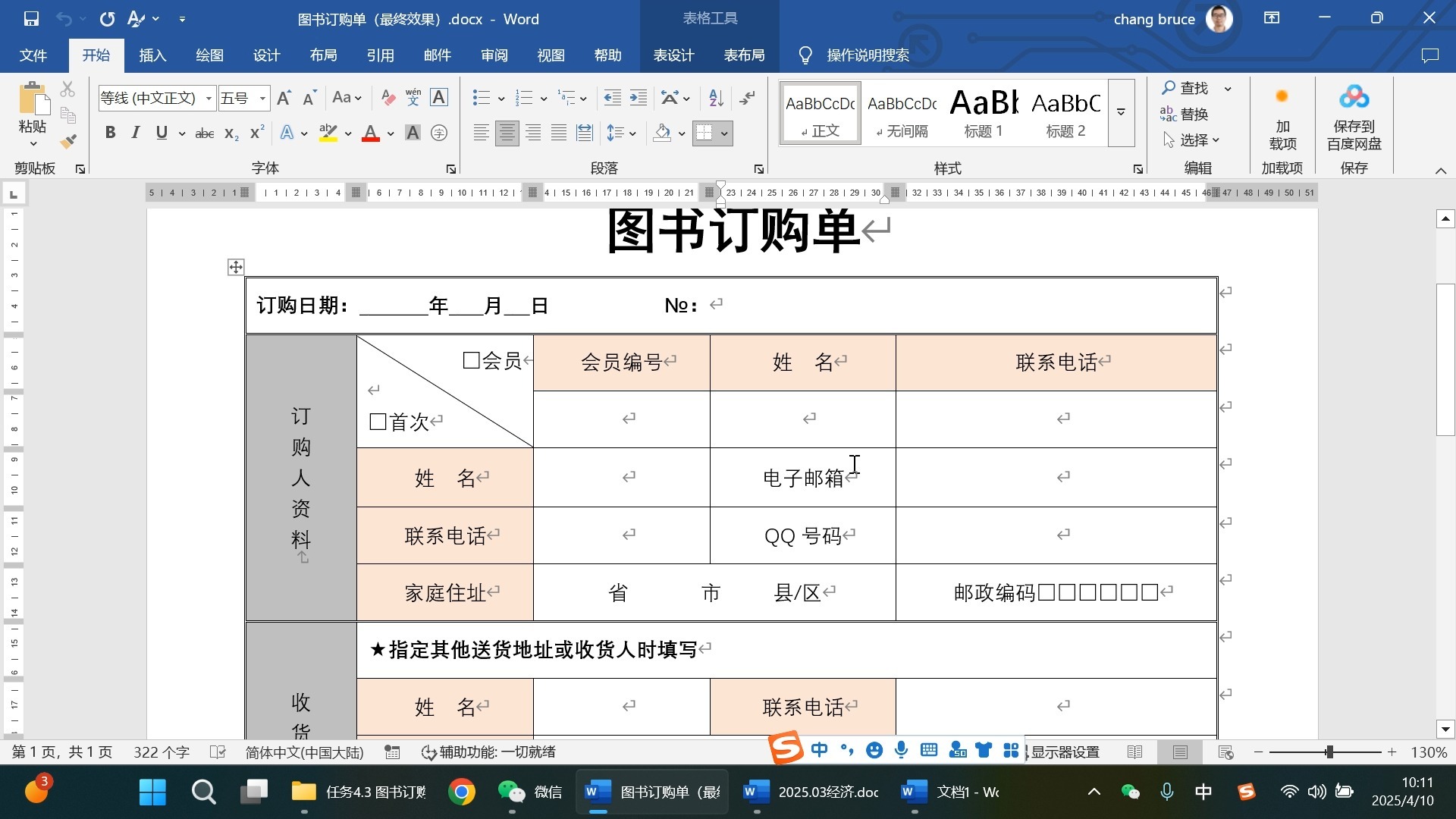Expand the styles gallery
Screen dimensions: 1456x819
(1120, 112)
